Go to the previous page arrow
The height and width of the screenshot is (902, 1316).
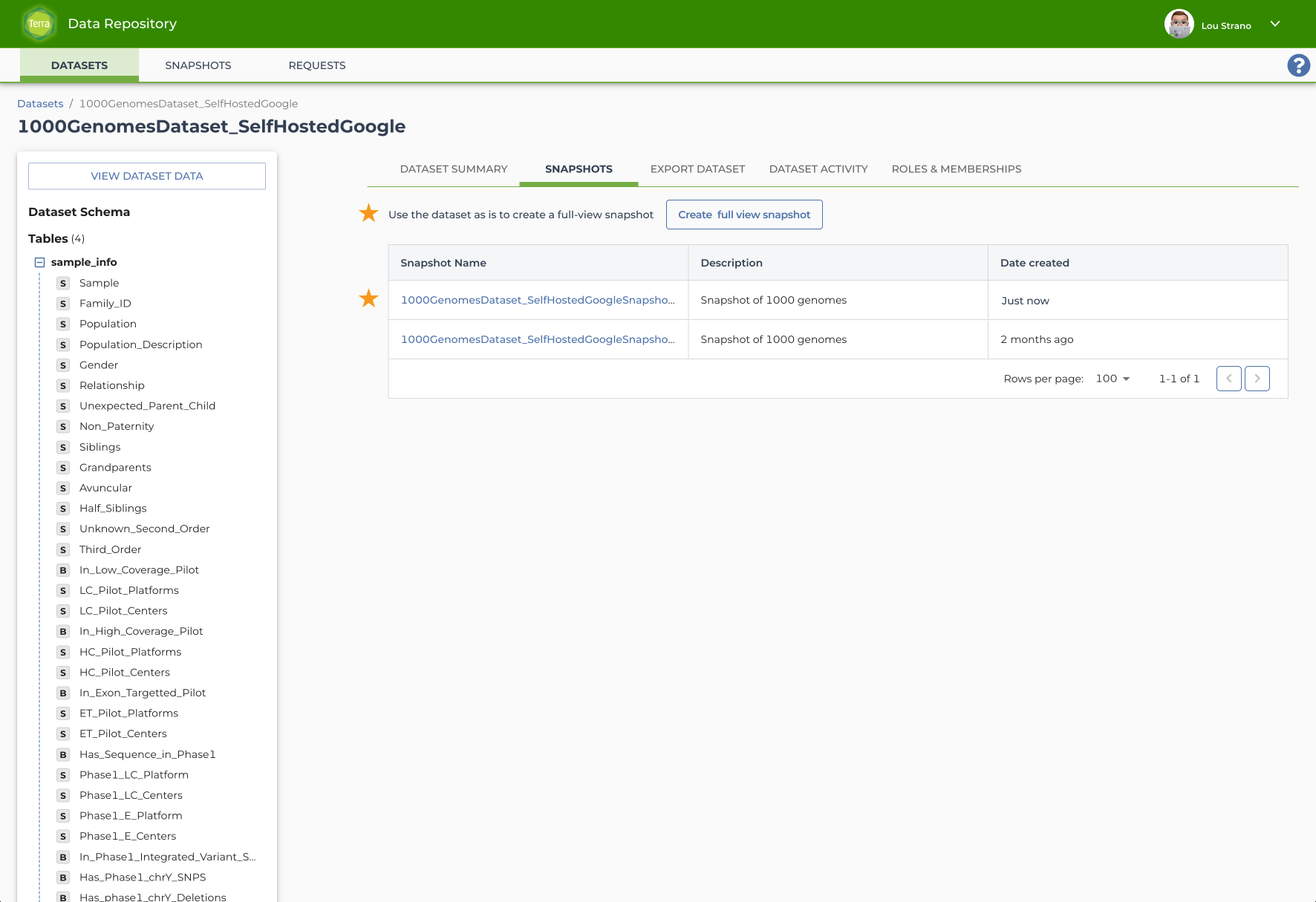pyautogui.click(x=1229, y=379)
